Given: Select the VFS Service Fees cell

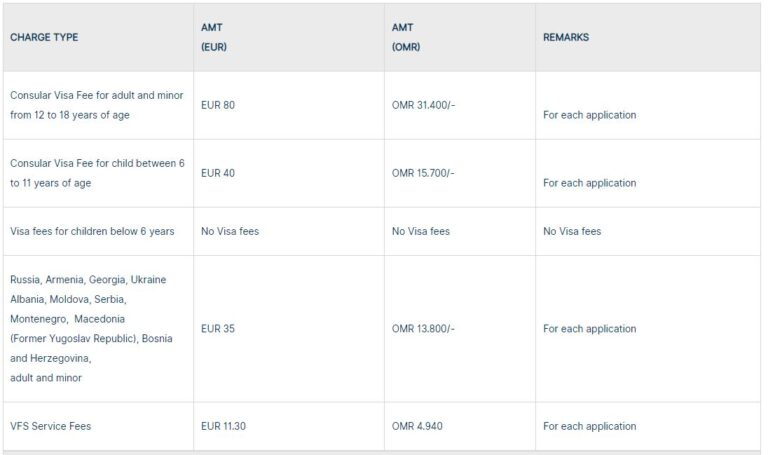Looking at the screenshot, I should (x=50, y=426).
